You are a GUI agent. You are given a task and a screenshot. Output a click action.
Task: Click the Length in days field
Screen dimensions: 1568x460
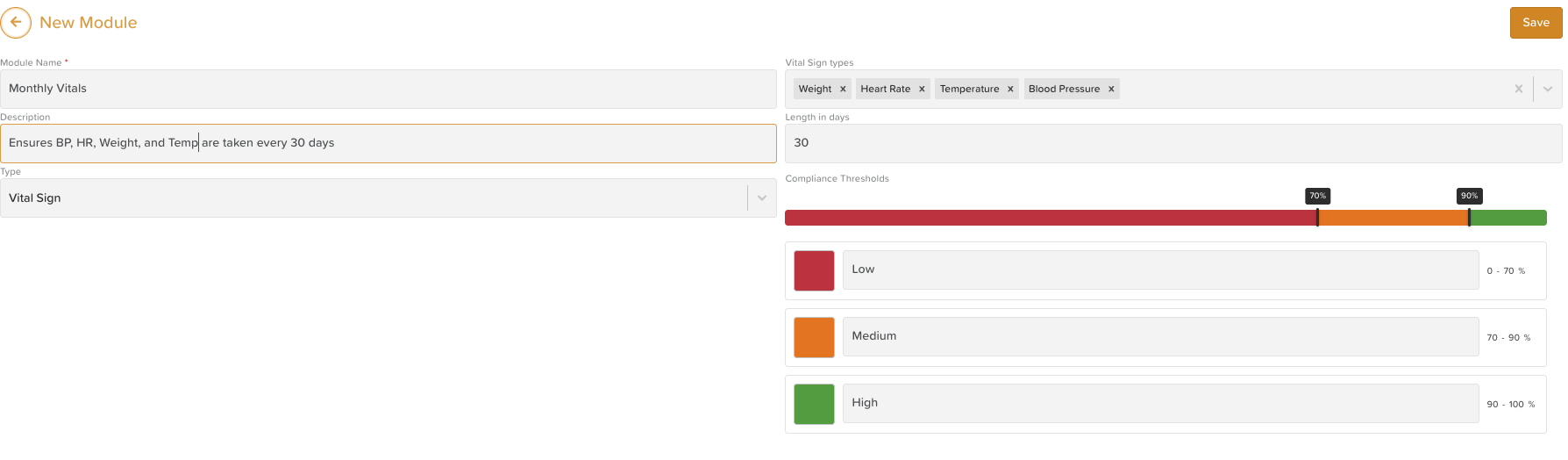(x=1172, y=143)
